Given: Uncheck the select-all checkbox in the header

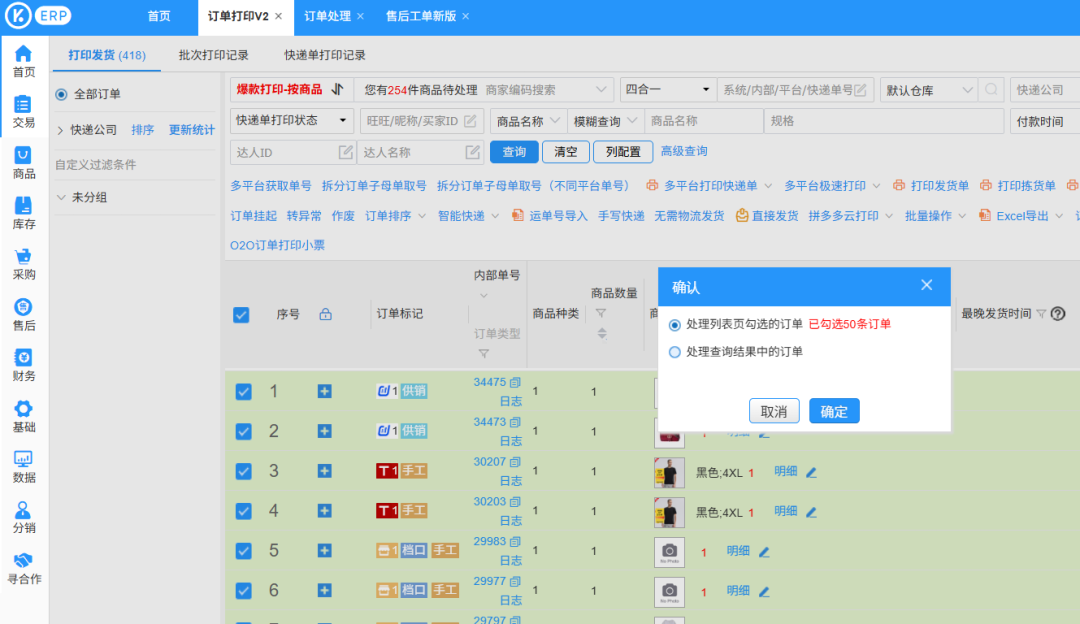Looking at the screenshot, I should point(241,313).
